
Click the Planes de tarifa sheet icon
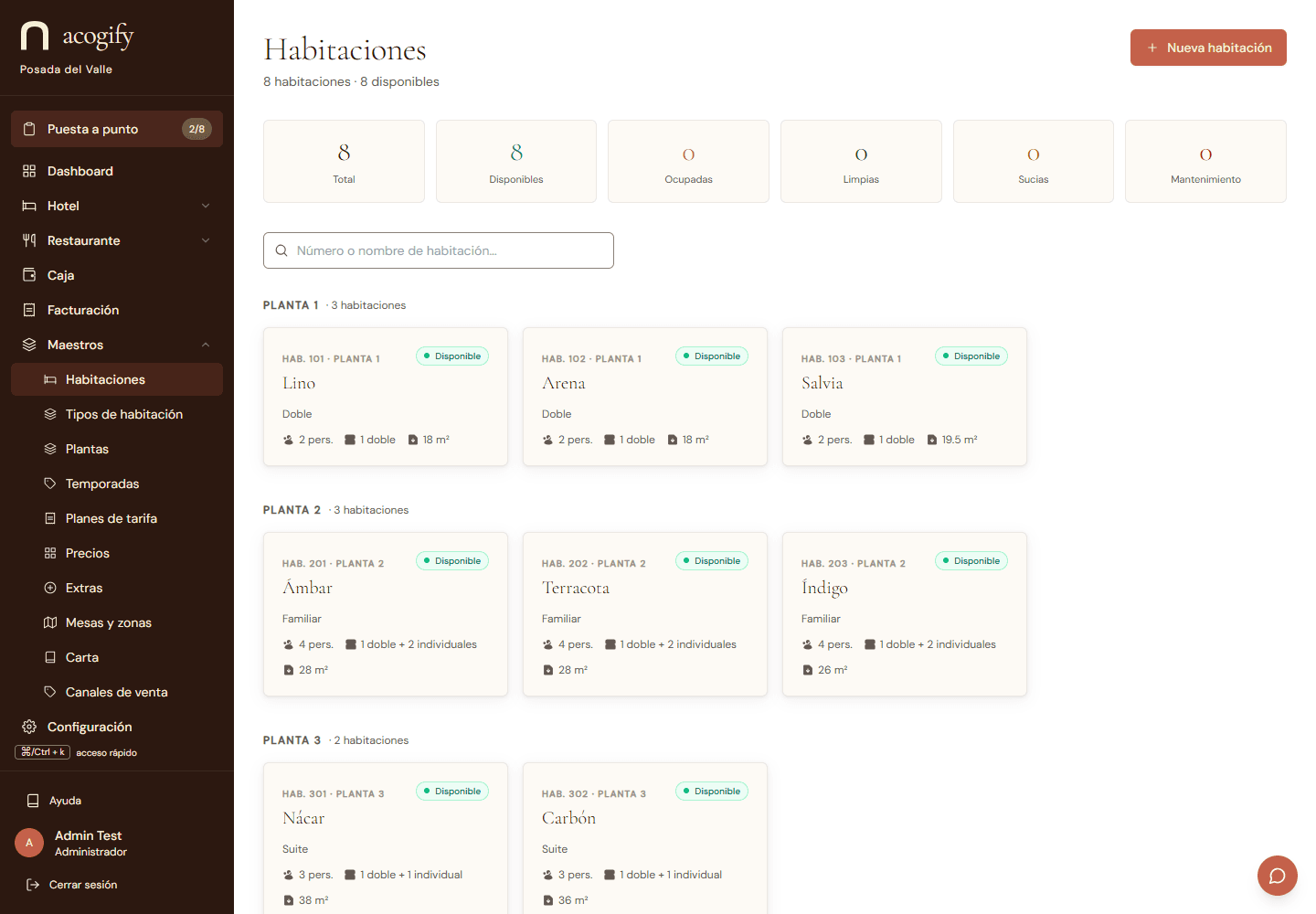(x=50, y=518)
